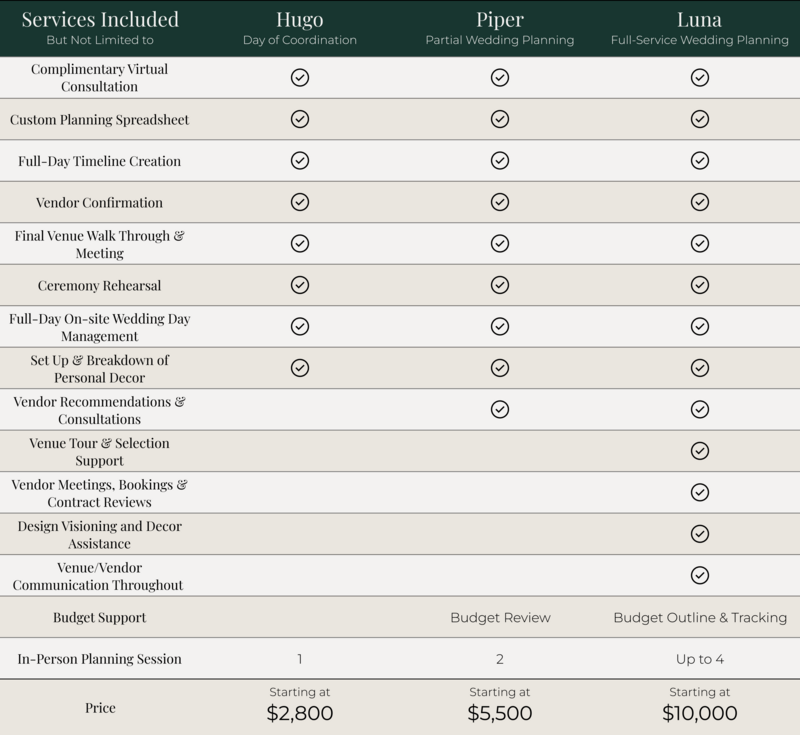
Task: Click the Services Included heading
Action: tap(100, 20)
